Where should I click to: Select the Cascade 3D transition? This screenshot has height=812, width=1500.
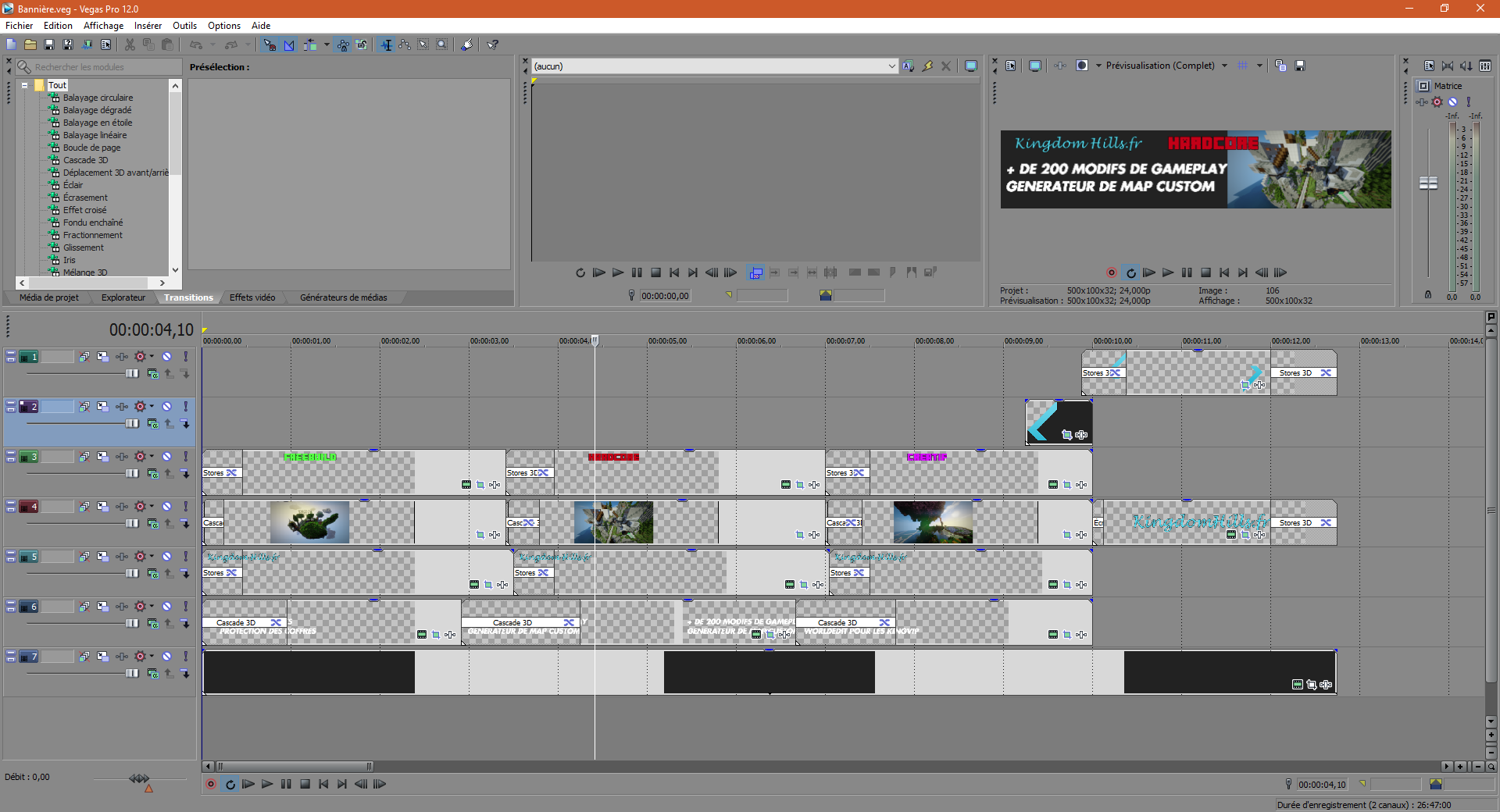[85, 160]
